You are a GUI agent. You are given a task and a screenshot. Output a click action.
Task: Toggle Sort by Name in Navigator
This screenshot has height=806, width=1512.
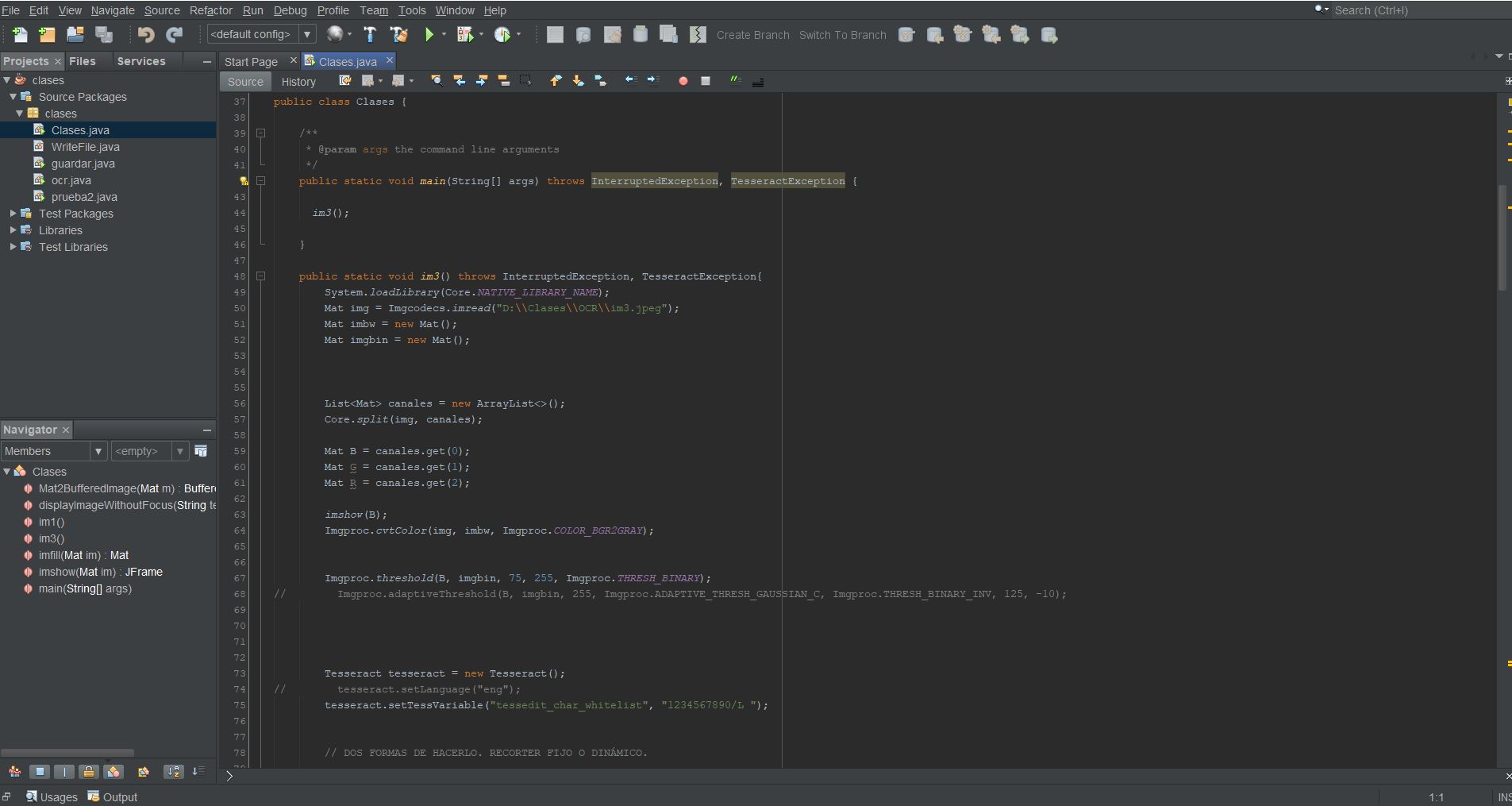(x=173, y=771)
